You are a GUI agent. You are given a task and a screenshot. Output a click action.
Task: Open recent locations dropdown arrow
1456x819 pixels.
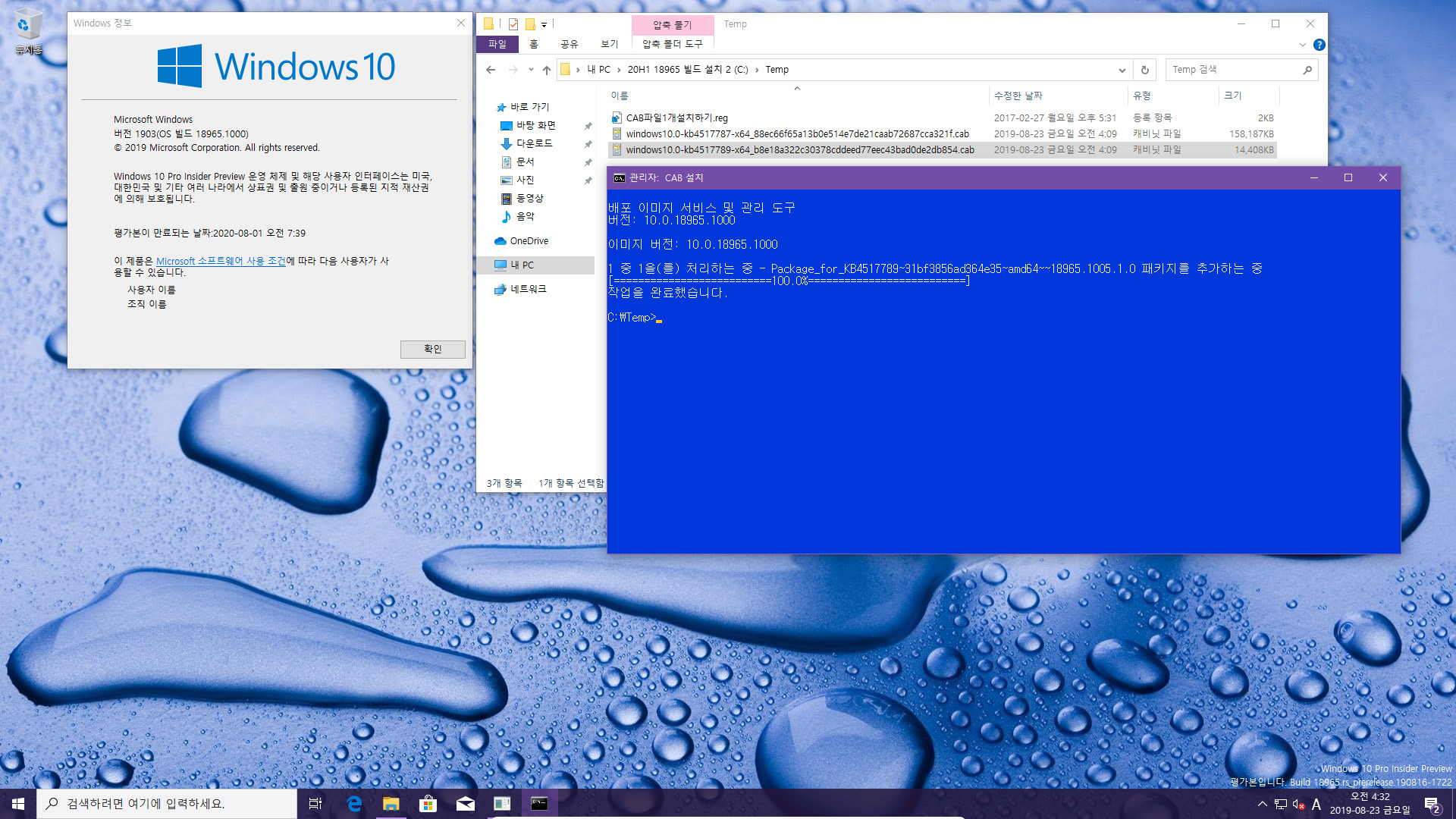(x=531, y=70)
